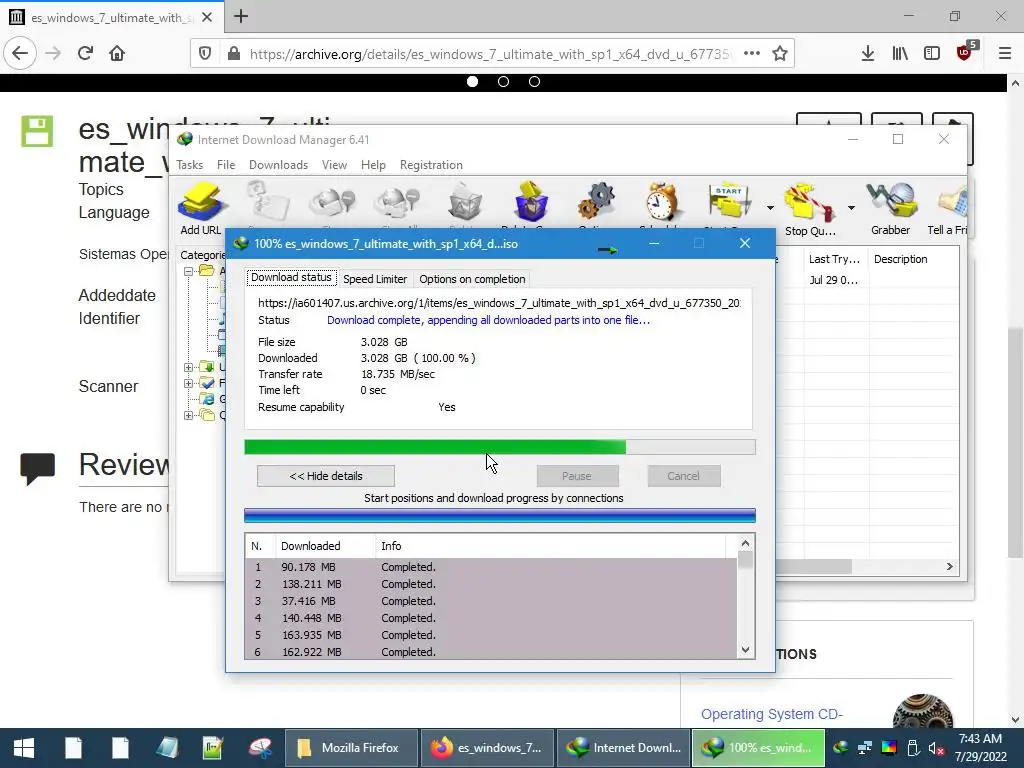Viewport: 1024px width, 768px height.
Task: Open a new Firefox tab with plus button
Action: tap(241, 16)
